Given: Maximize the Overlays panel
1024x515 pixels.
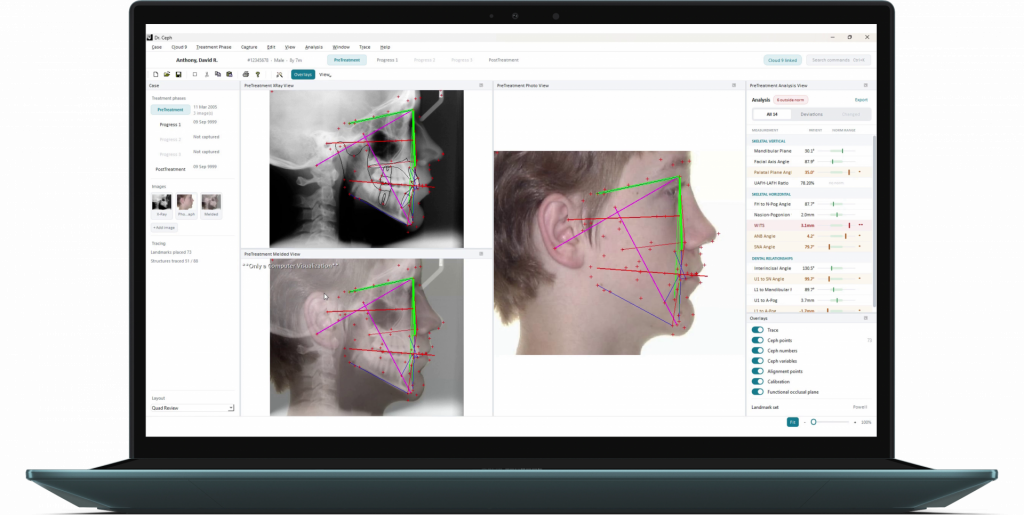Looking at the screenshot, I should pyautogui.click(x=866, y=319).
